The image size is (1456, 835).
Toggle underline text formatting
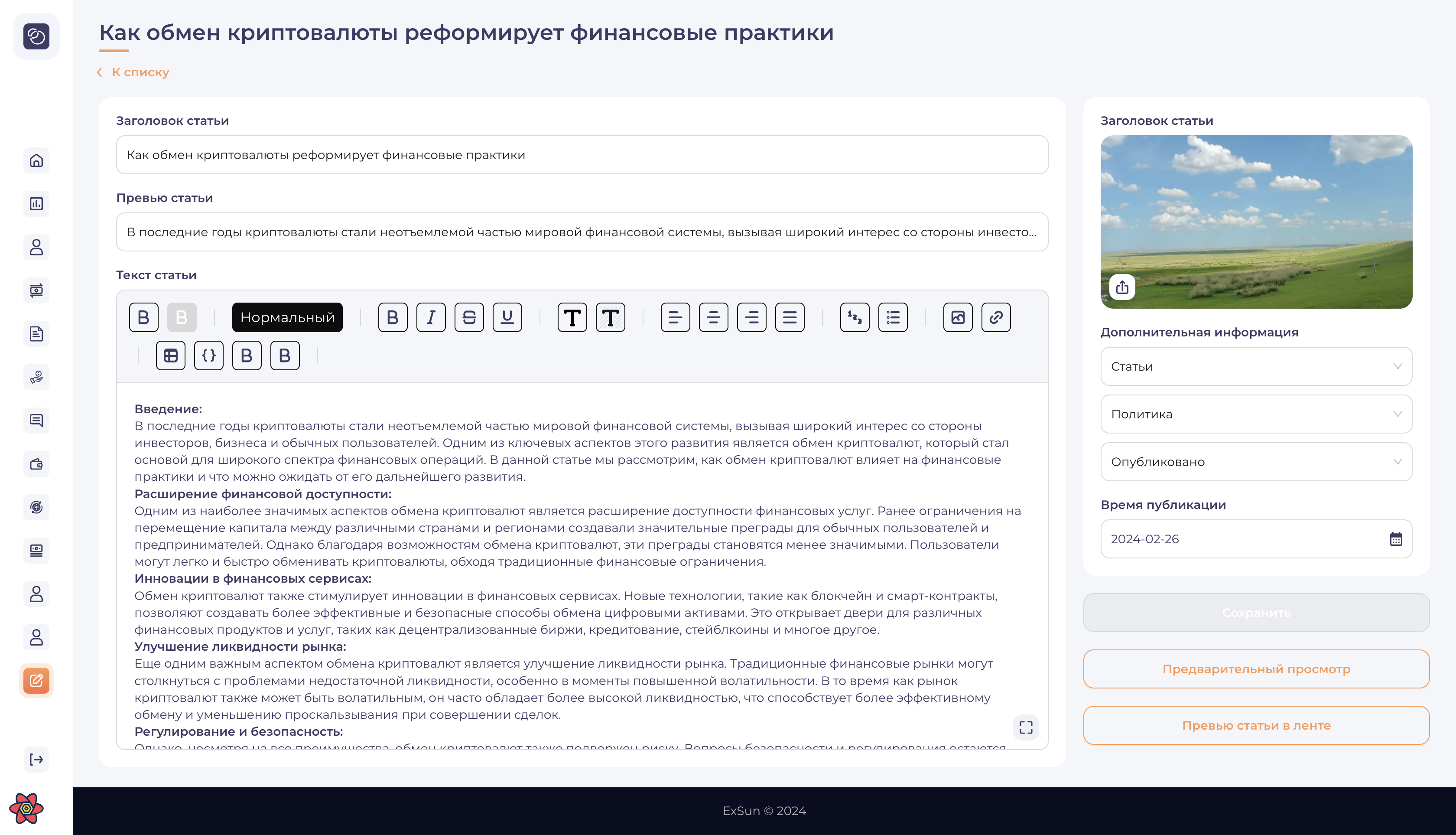pos(507,317)
